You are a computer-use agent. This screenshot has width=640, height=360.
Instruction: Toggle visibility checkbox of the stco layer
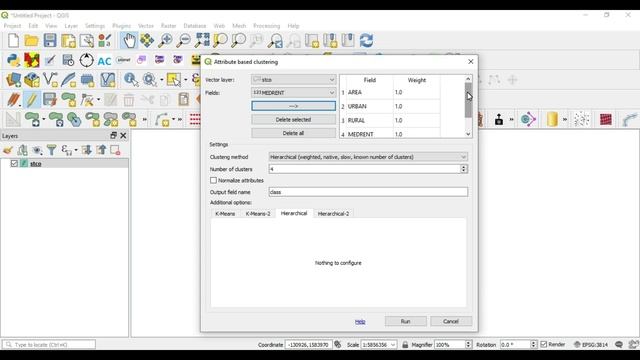[x=14, y=163]
